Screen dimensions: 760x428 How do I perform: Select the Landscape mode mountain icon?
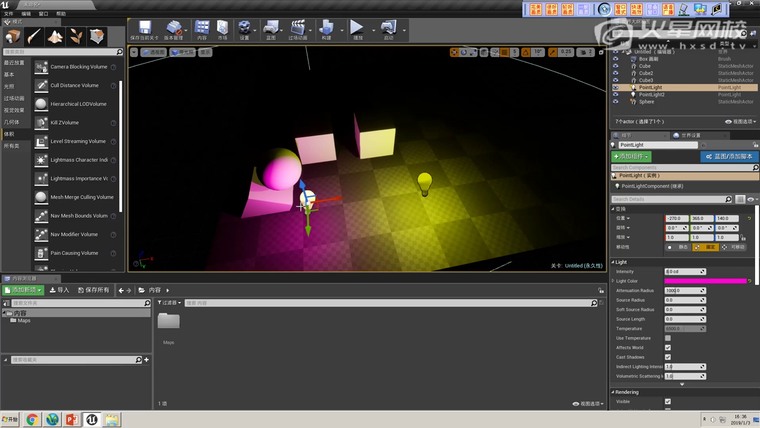coord(55,36)
